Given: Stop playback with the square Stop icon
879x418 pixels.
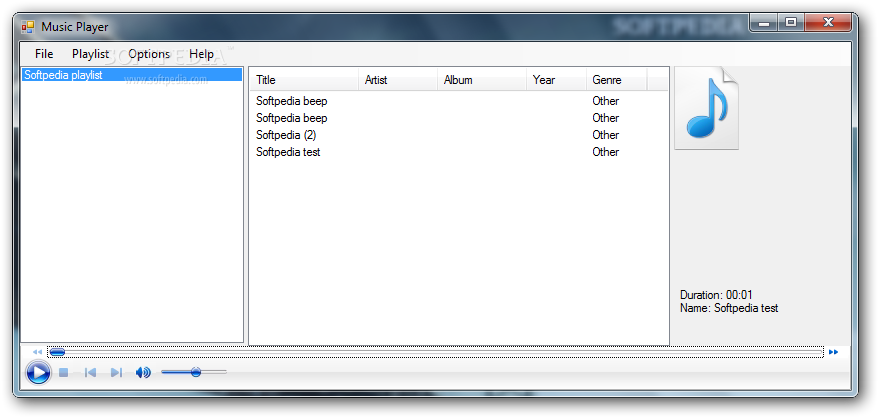Looking at the screenshot, I should click(x=63, y=372).
